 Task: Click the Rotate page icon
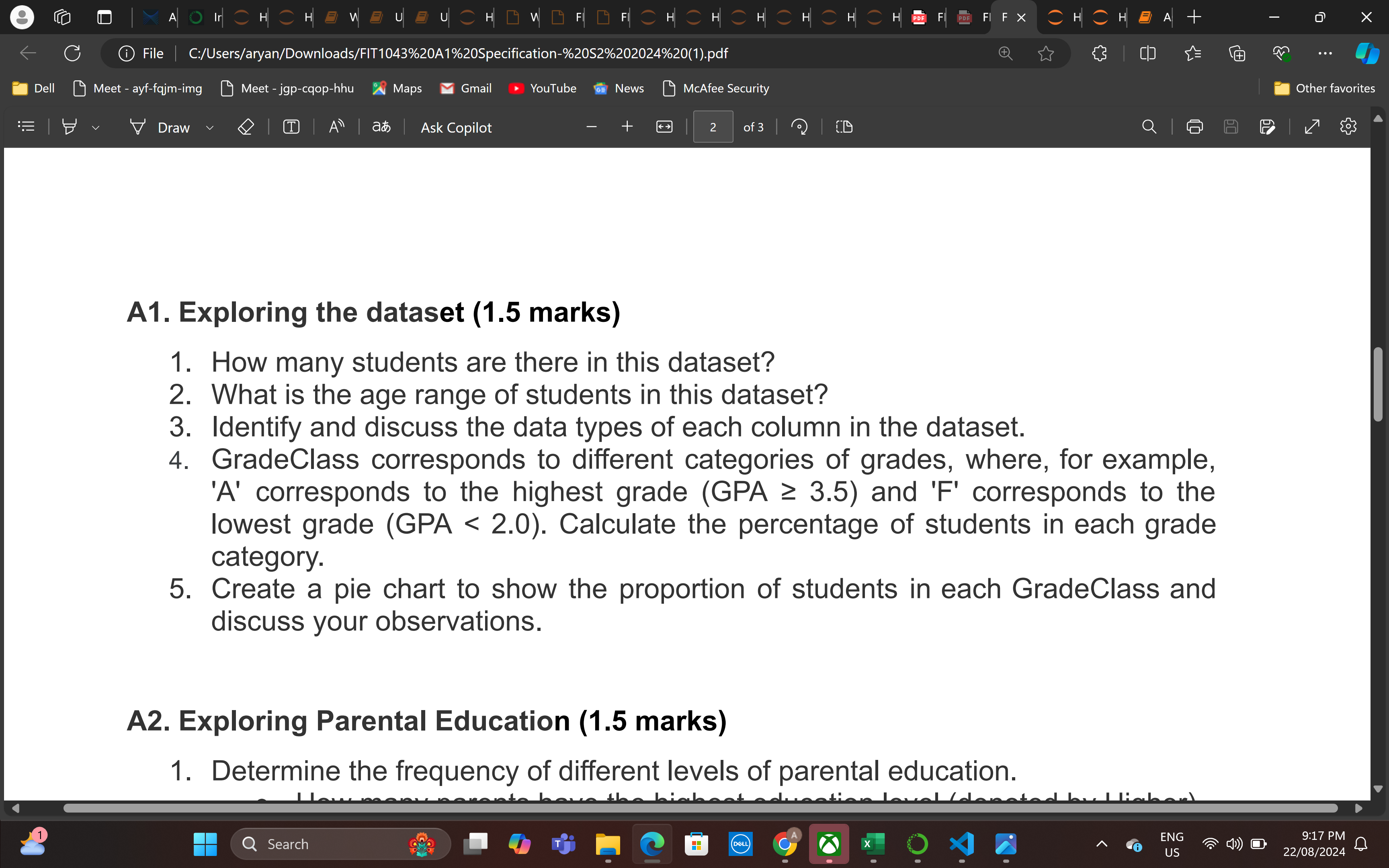point(799,127)
